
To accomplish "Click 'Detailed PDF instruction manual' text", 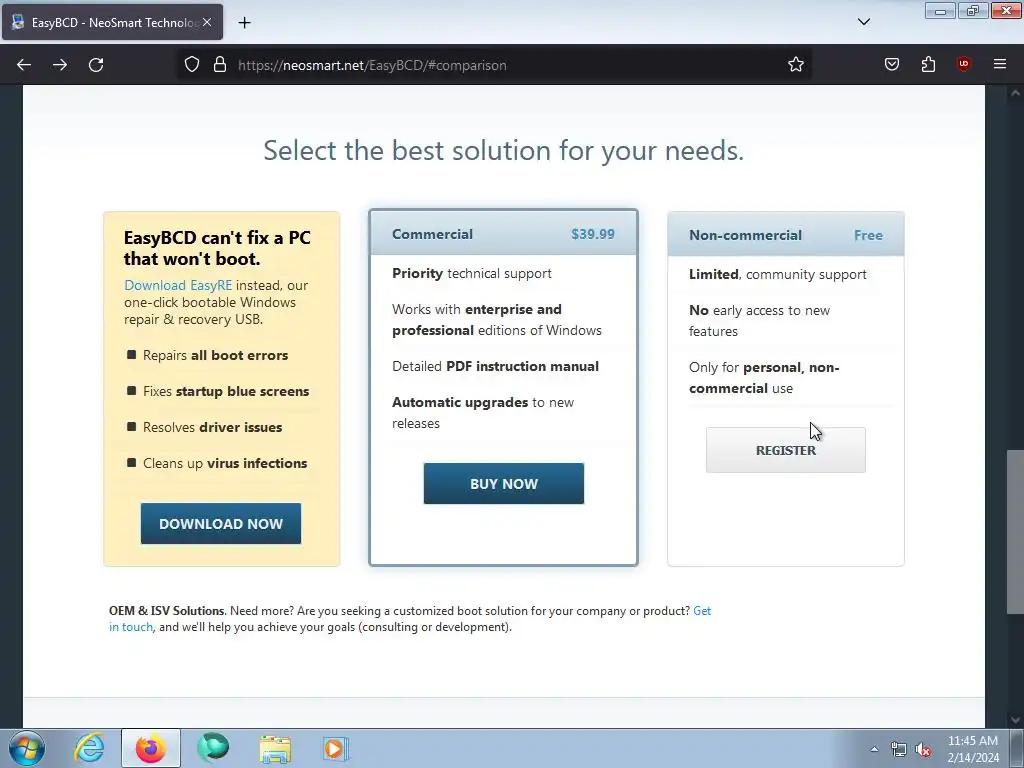I will pos(495,366).
